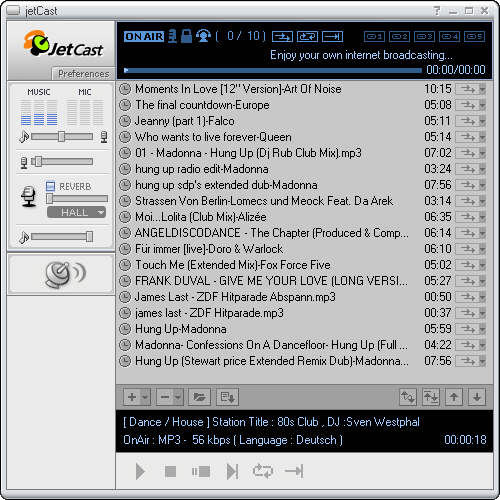
Task: Open play-mode dropdown for Hung Up-Madonna row
Action: click(482, 329)
